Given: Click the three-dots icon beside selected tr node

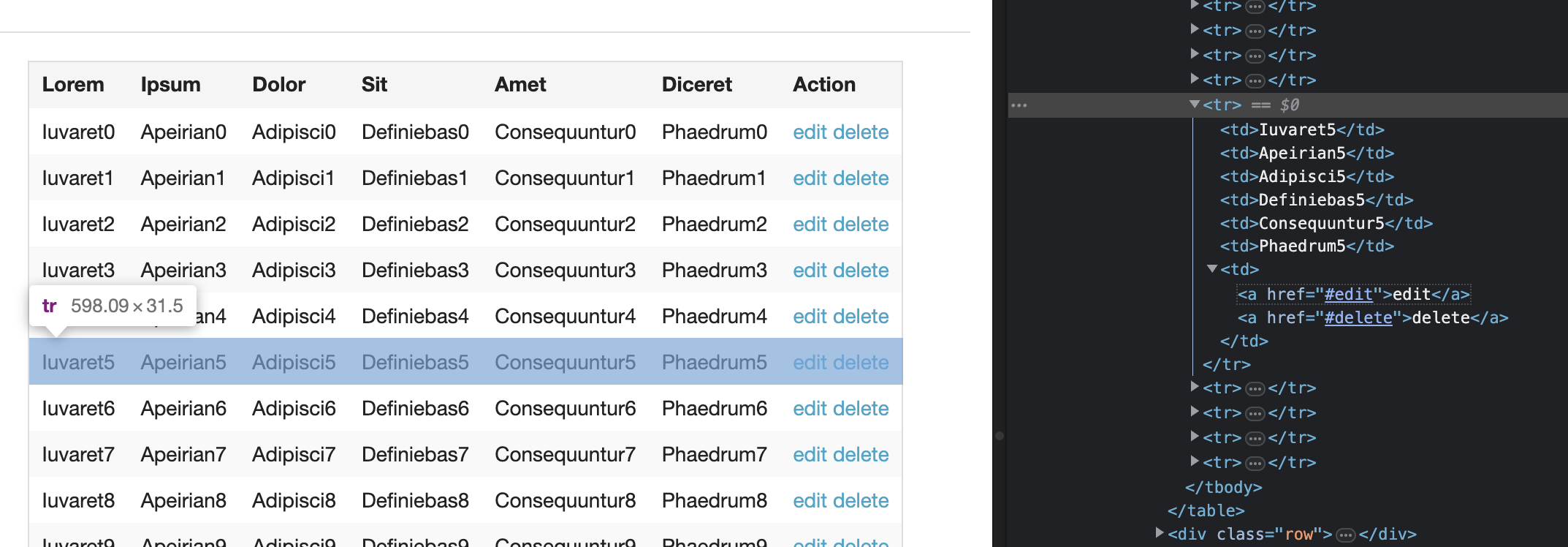Looking at the screenshot, I should pyautogui.click(x=1019, y=105).
